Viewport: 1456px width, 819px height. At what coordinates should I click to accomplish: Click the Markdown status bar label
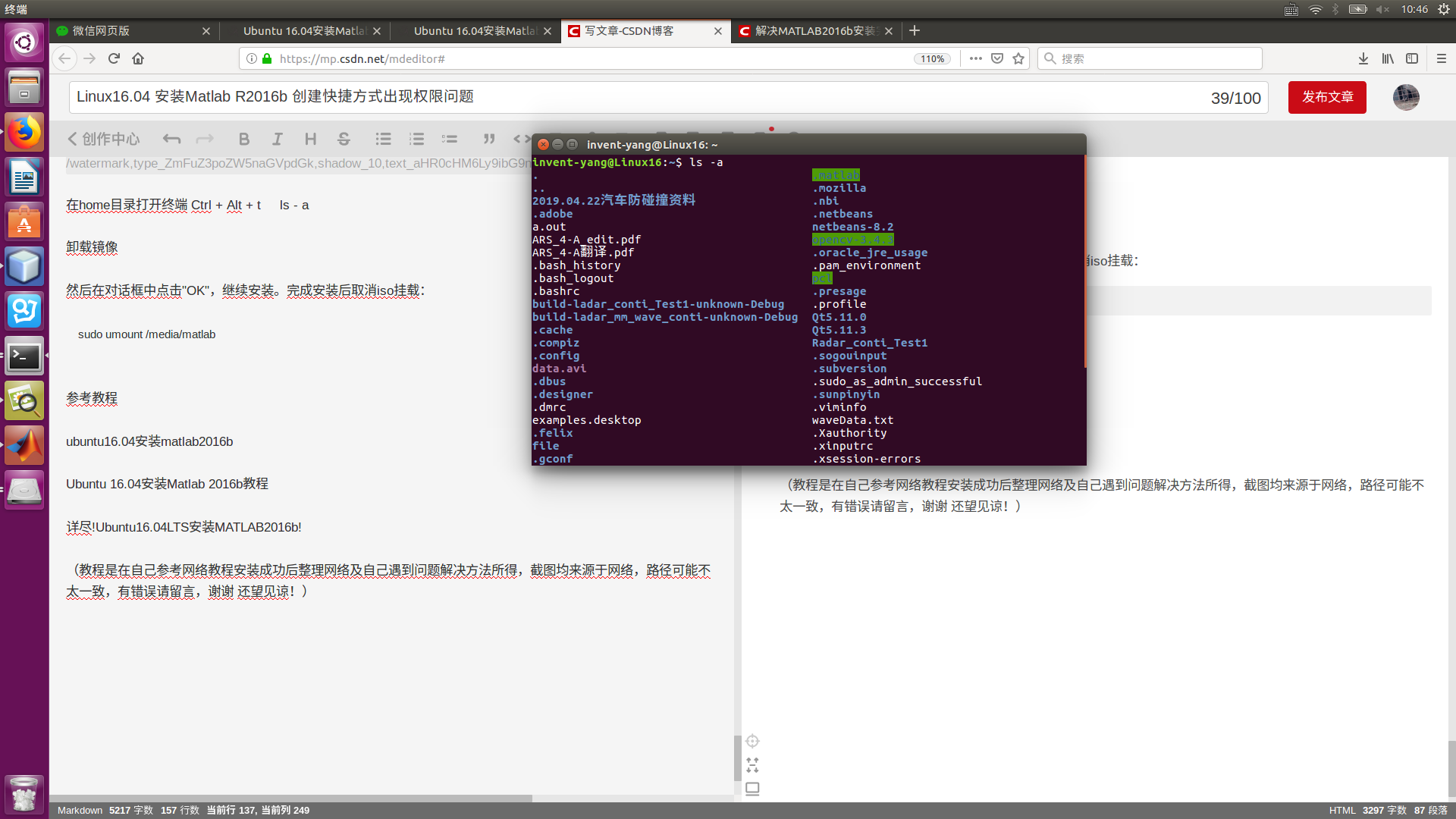pos(80,810)
